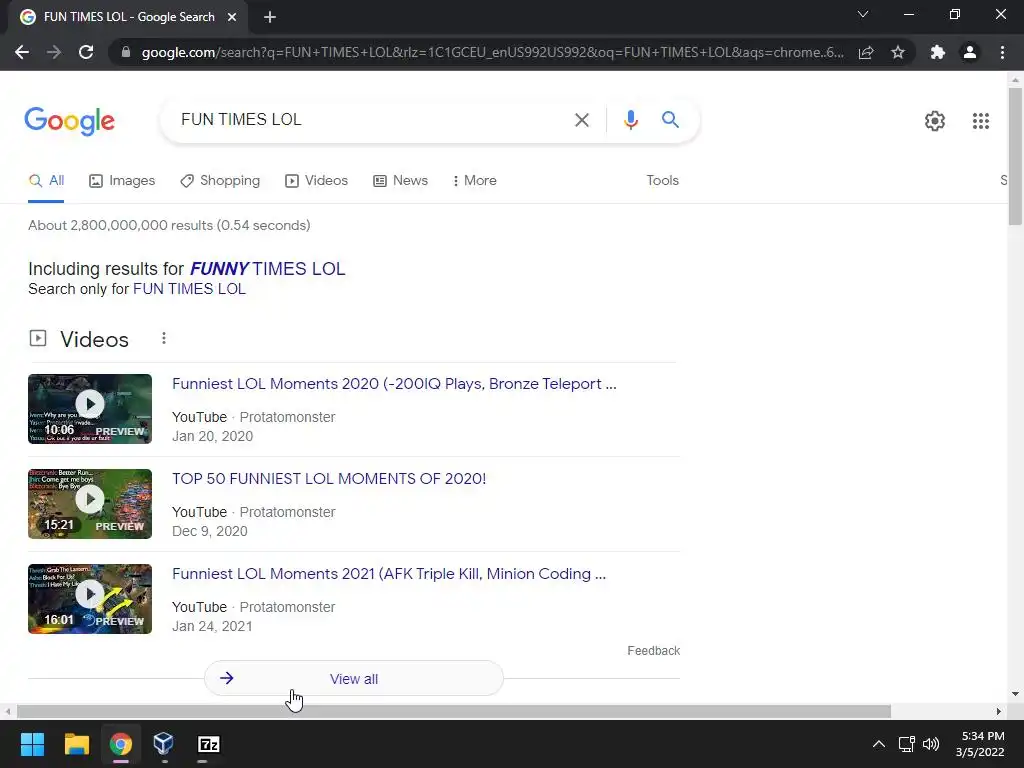Viewport: 1024px width, 768px height.
Task: Open the Windows Start menu
Action: [x=32, y=744]
